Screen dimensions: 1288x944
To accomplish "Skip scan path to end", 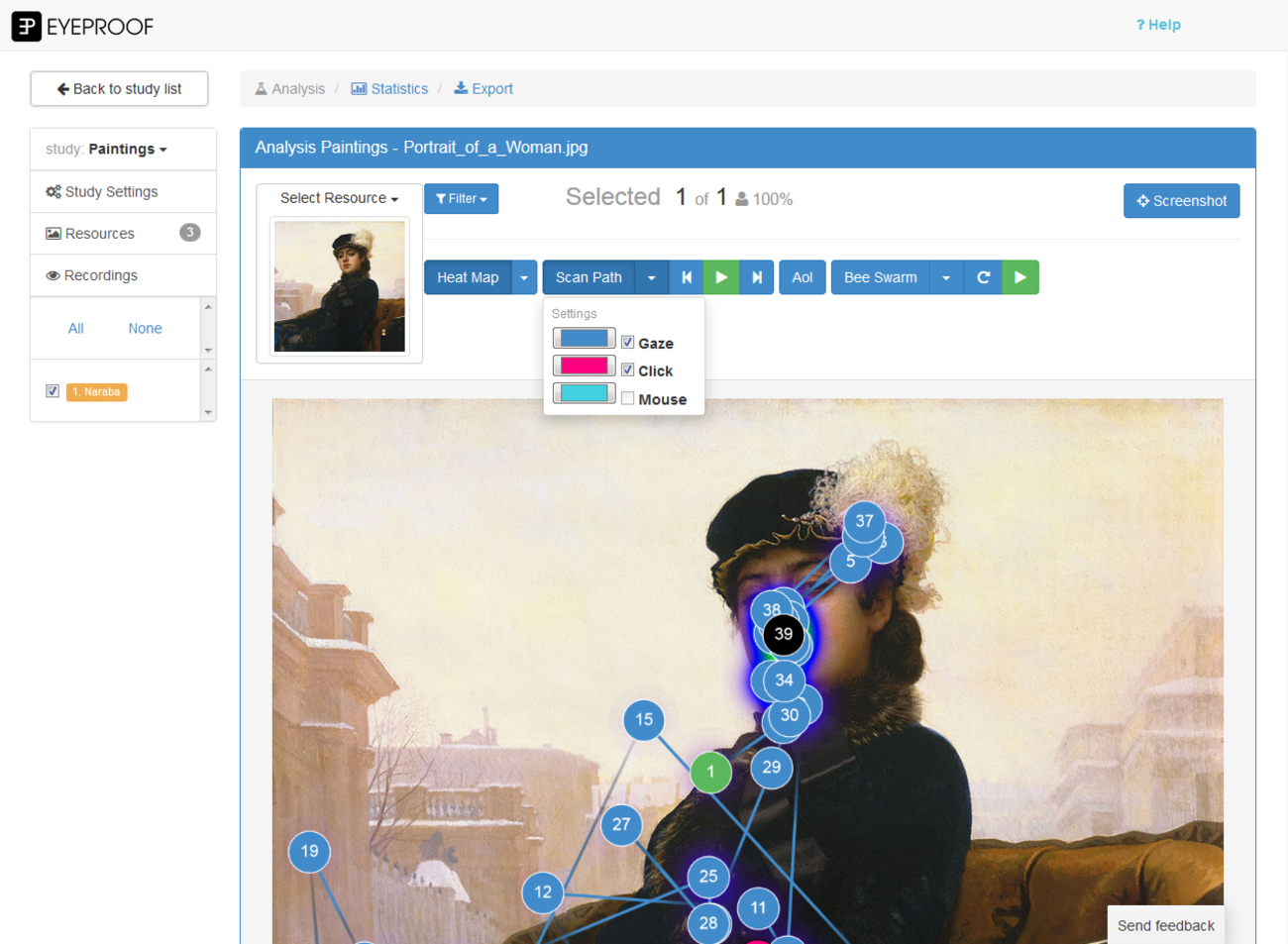I will point(757,277).
